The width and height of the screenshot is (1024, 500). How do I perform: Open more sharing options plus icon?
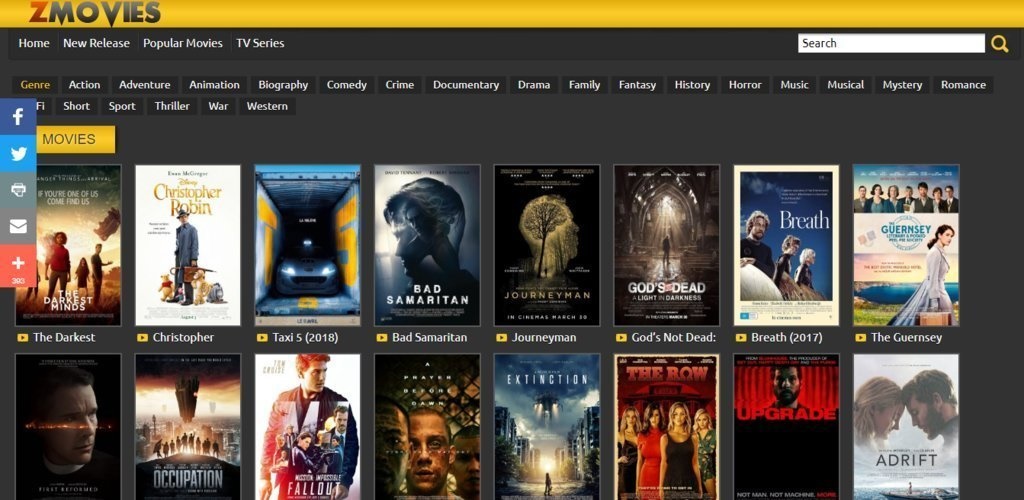pyautogui.click(x=18, y=264)
